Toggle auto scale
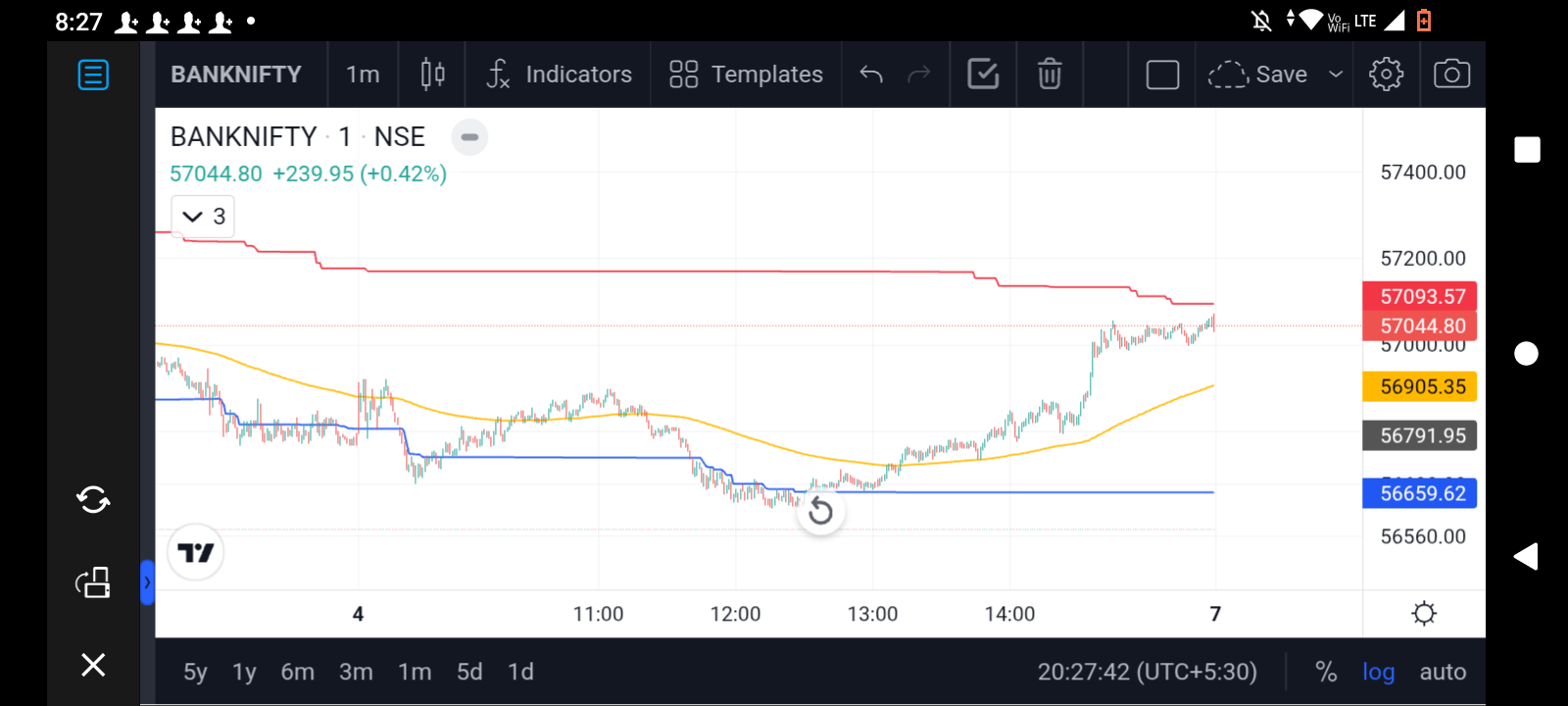 [x=1443, y=672]
